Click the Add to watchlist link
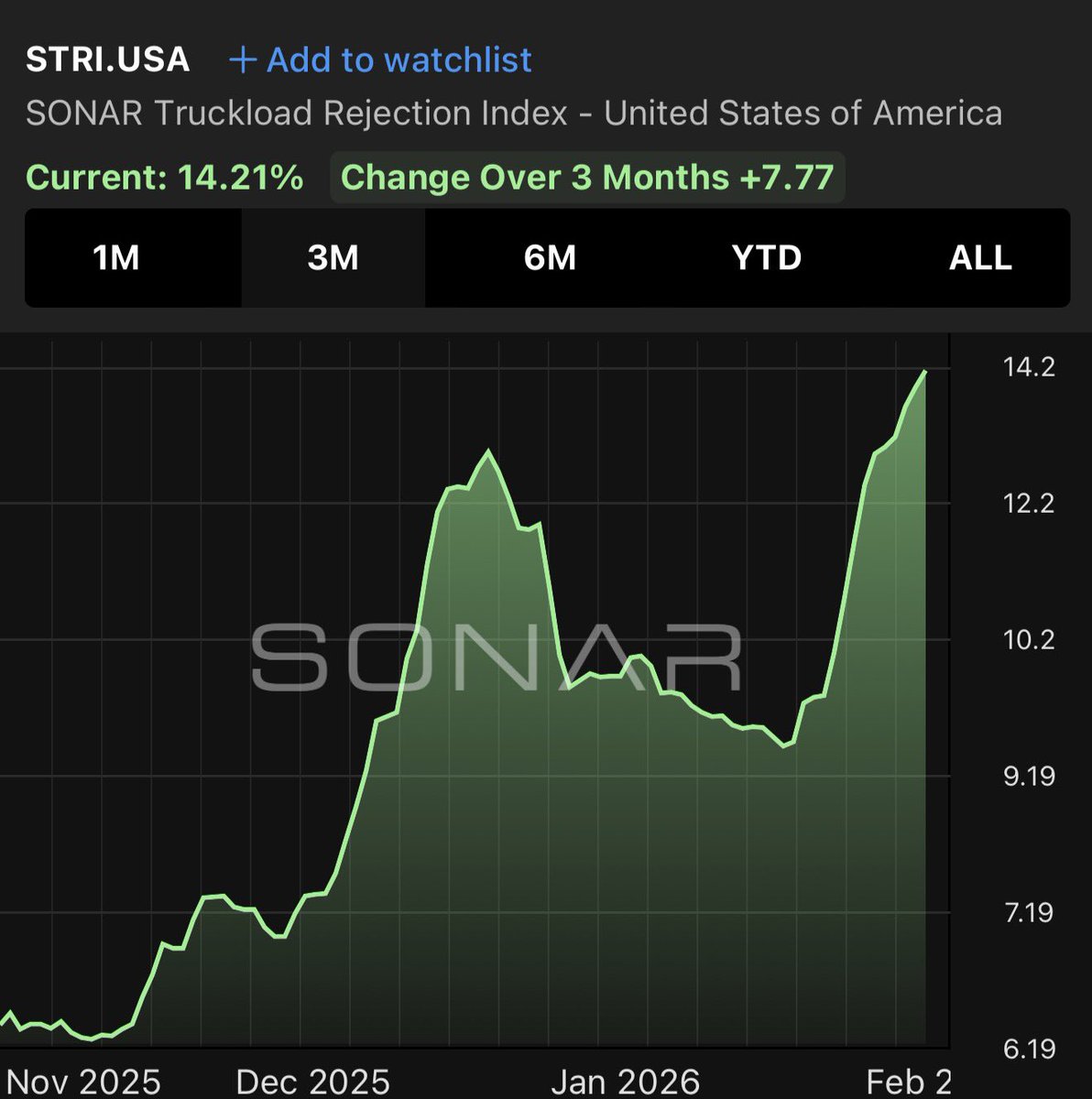 pyautogui.click(x=380, y=60)
